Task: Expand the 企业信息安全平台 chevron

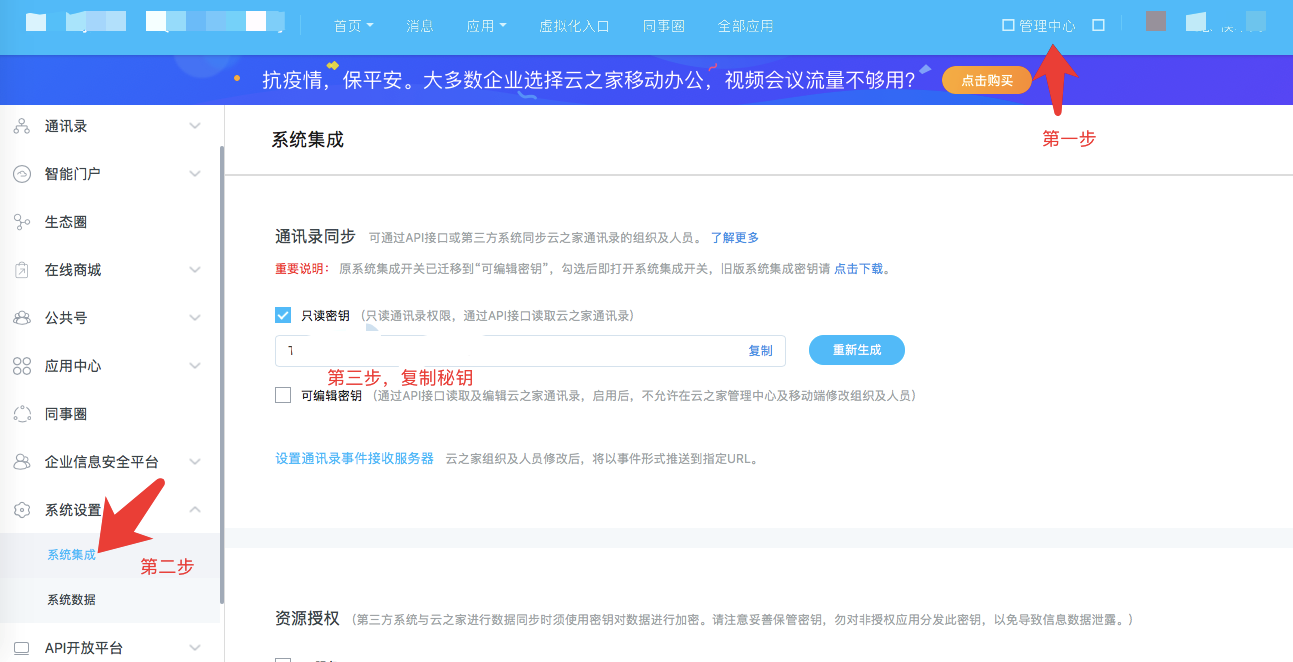Action: tap(195, 462)
